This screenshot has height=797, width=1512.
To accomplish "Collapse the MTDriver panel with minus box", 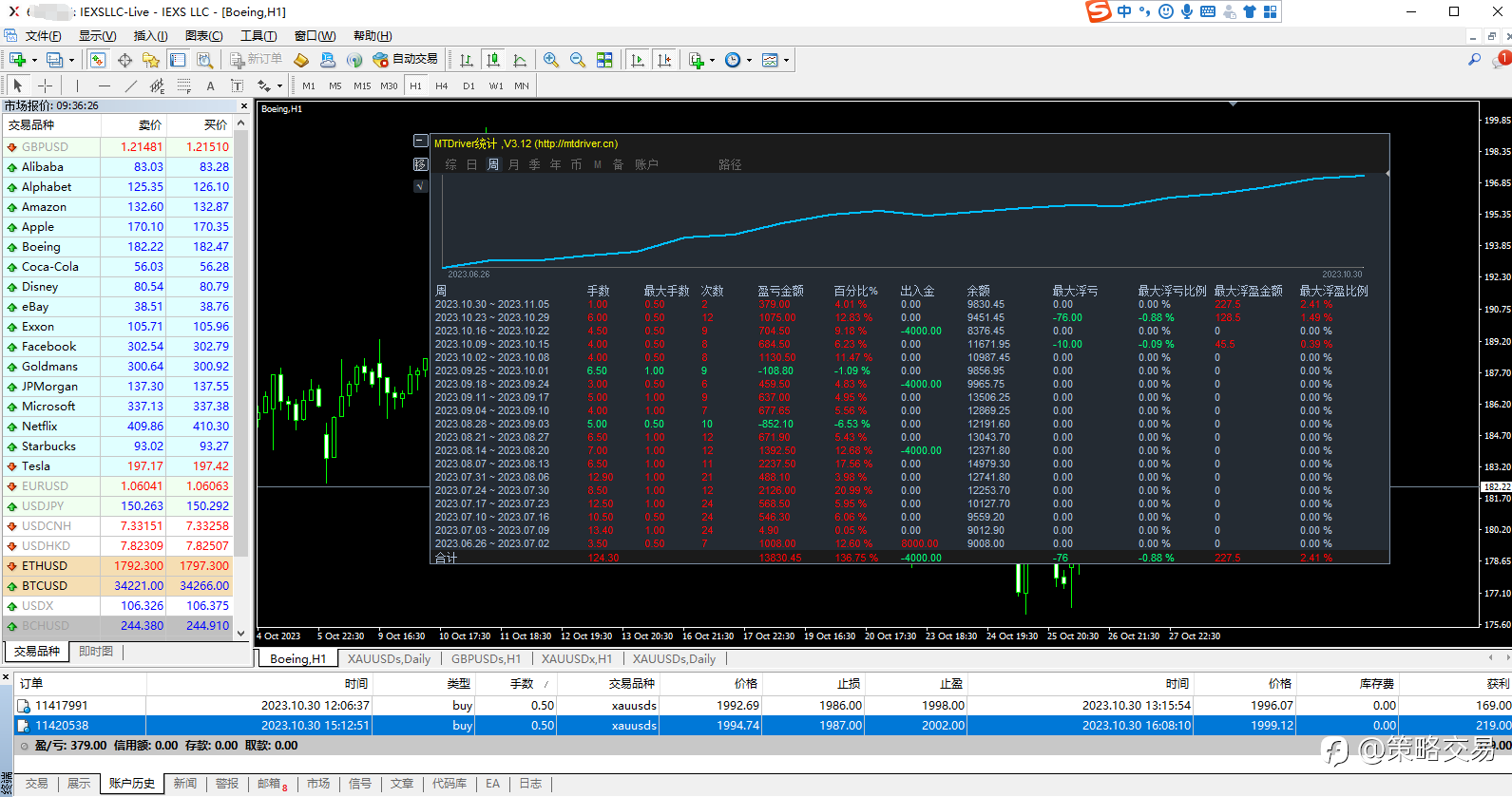I will click(x=421, y=141).
